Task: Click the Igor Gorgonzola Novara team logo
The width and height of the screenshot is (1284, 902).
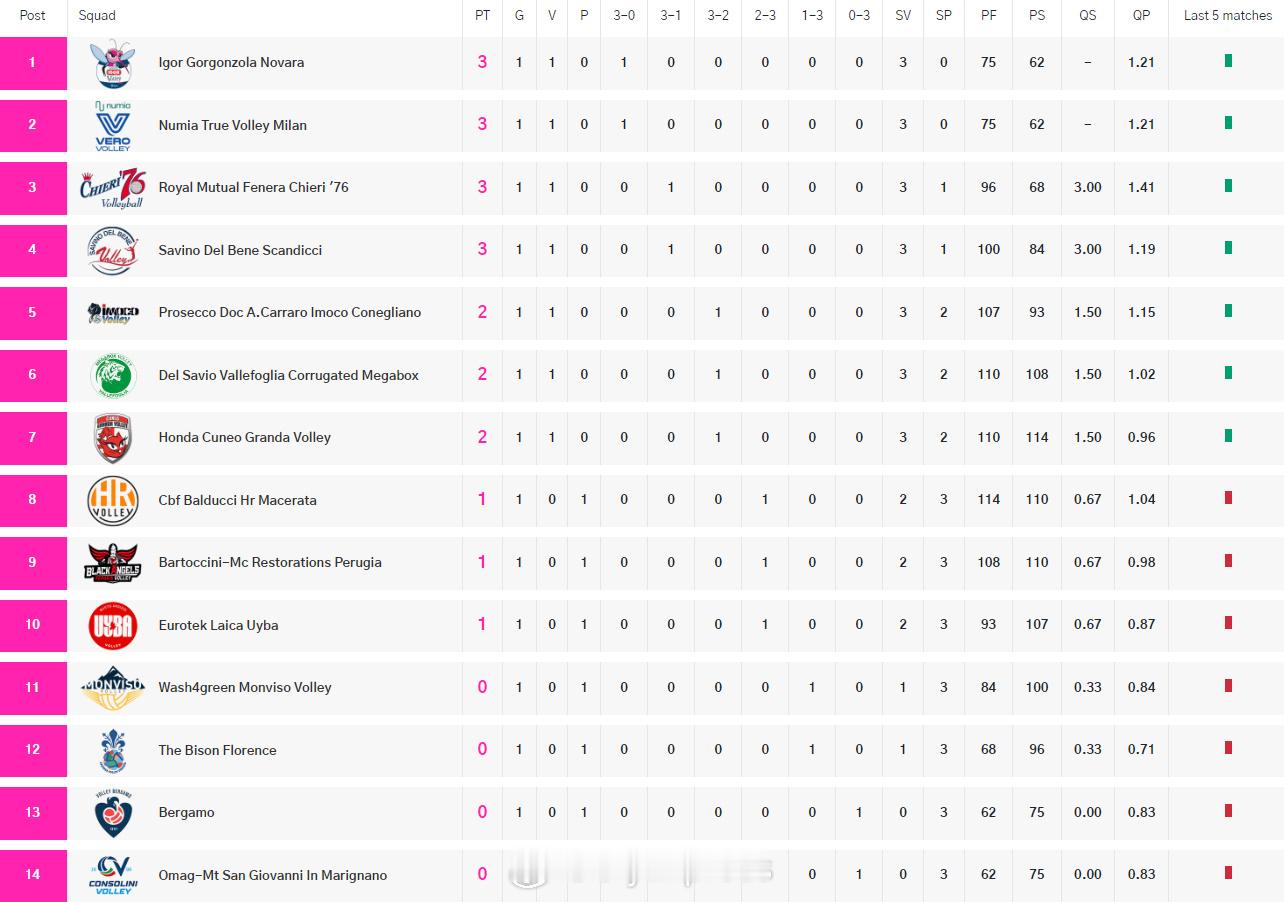Action: 113,63
